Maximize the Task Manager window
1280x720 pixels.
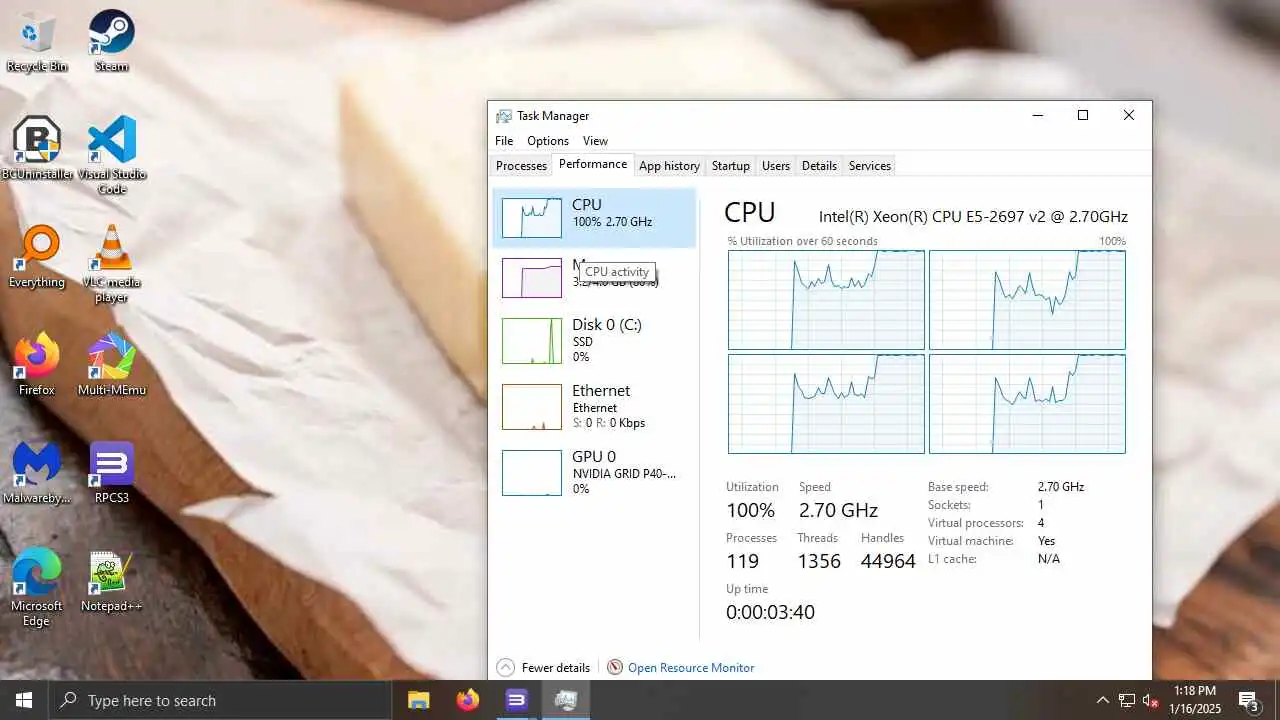1082,115
